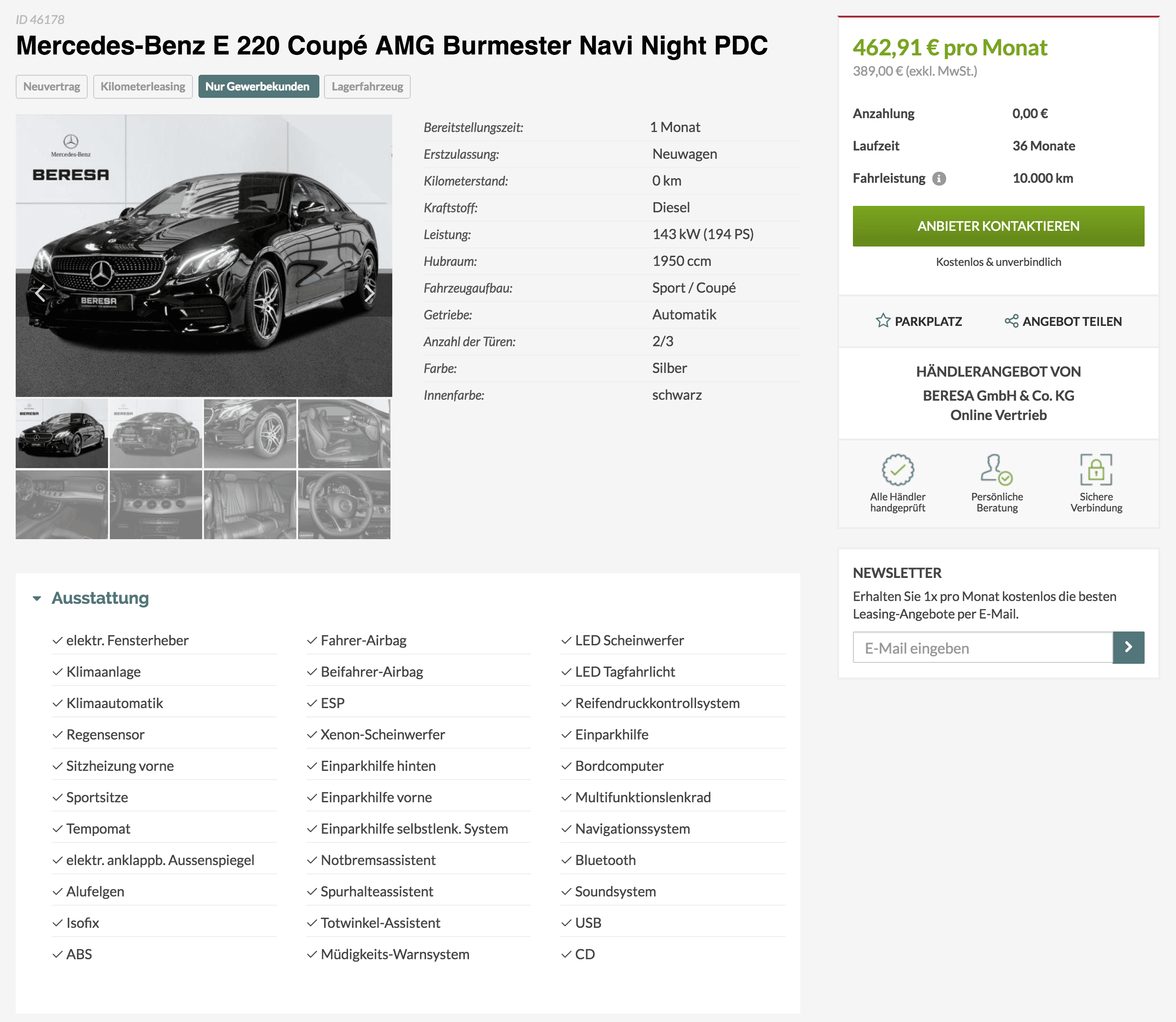Click the Ausstattung heading text
1176x1022 pixels.
pyautogui.click(x=100, y=598)
